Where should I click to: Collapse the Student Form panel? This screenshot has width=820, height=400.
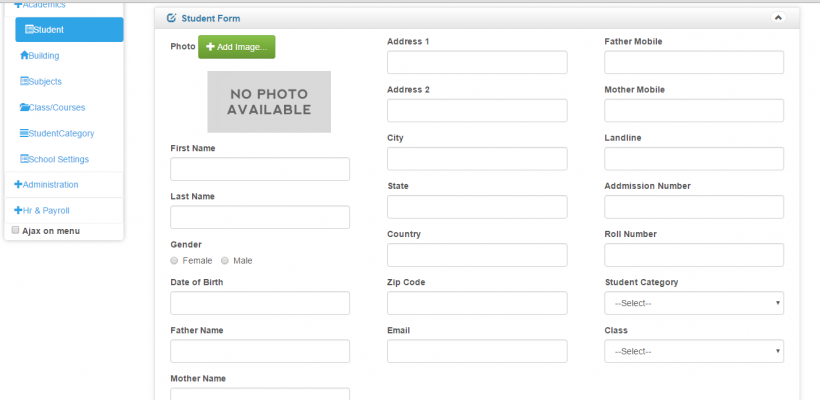(x=778, y=18)
